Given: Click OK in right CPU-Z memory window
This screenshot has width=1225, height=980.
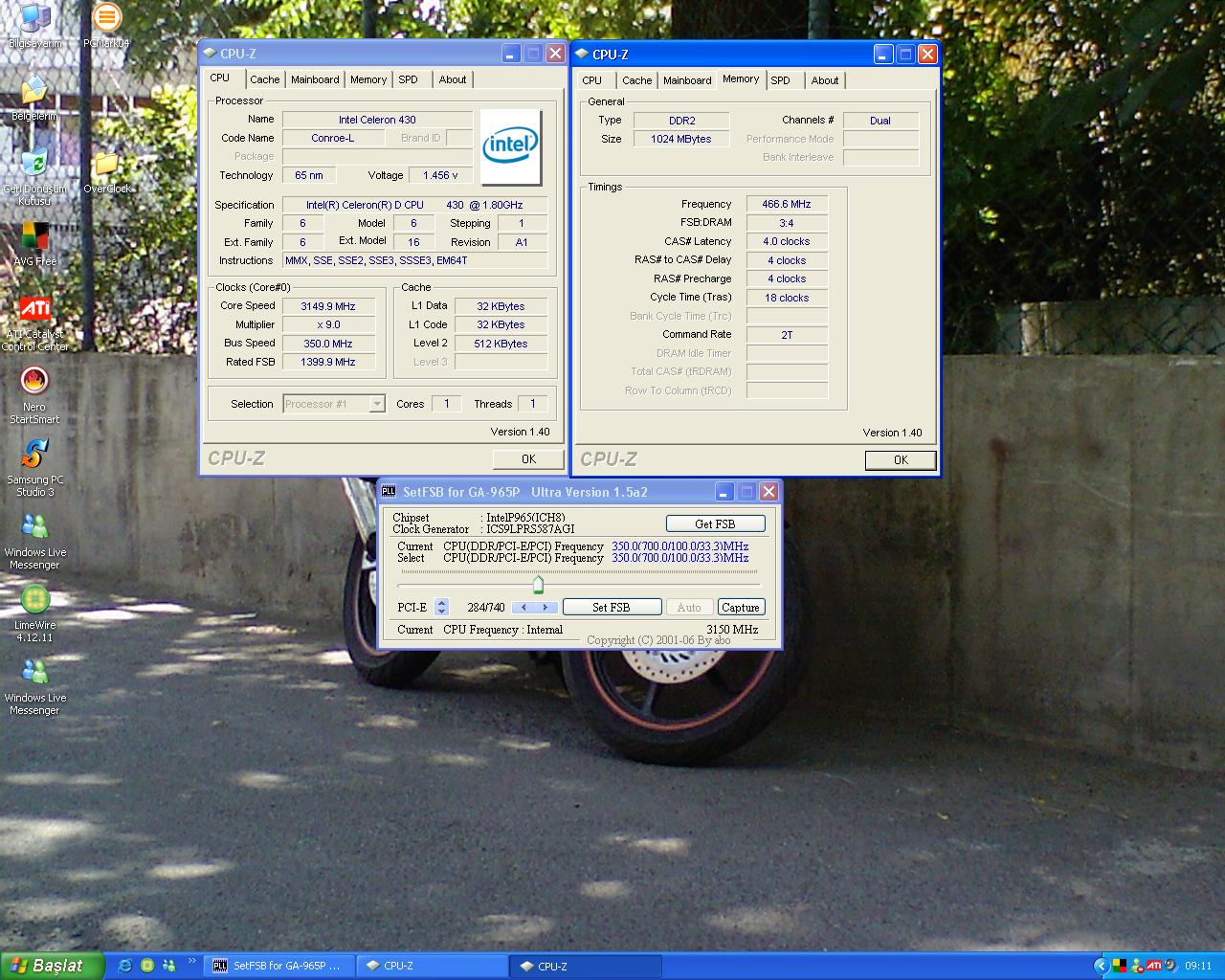Looking at the screenshot, I should pos(901,460).
